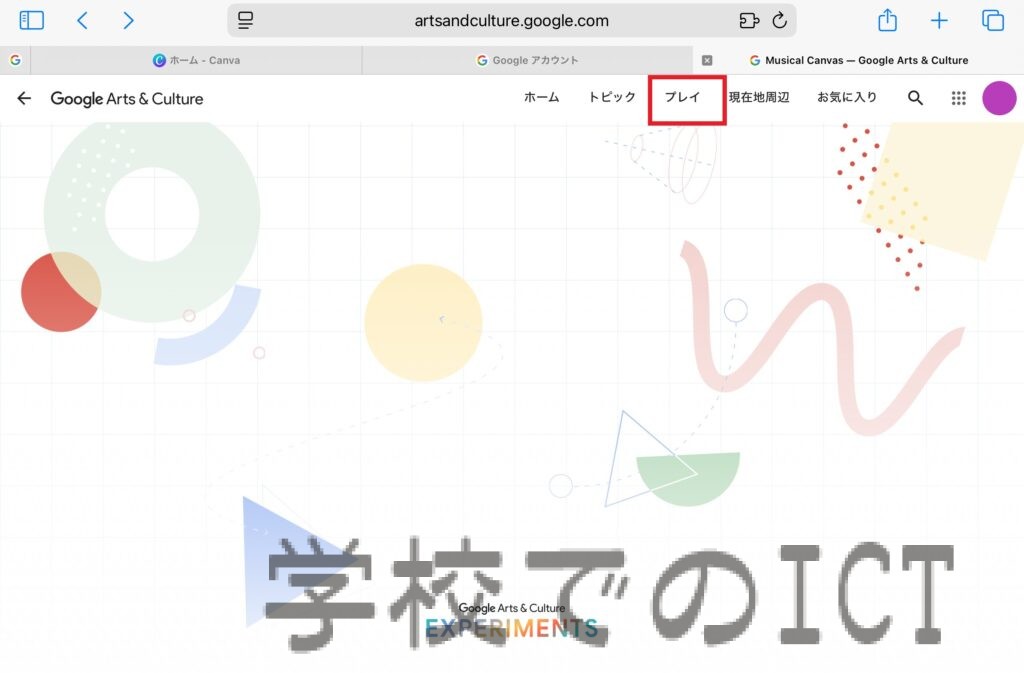This screenshot has width=1024, height=673.
Task: Reload the current page
Action: [x=779, y=20]
